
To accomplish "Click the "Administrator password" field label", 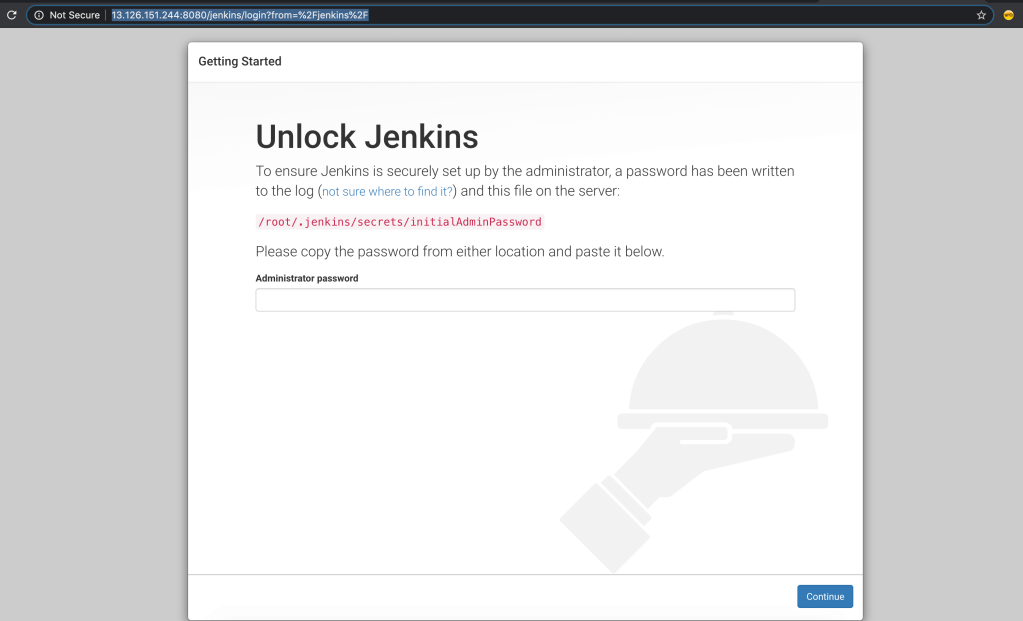I will coord(306,278).
